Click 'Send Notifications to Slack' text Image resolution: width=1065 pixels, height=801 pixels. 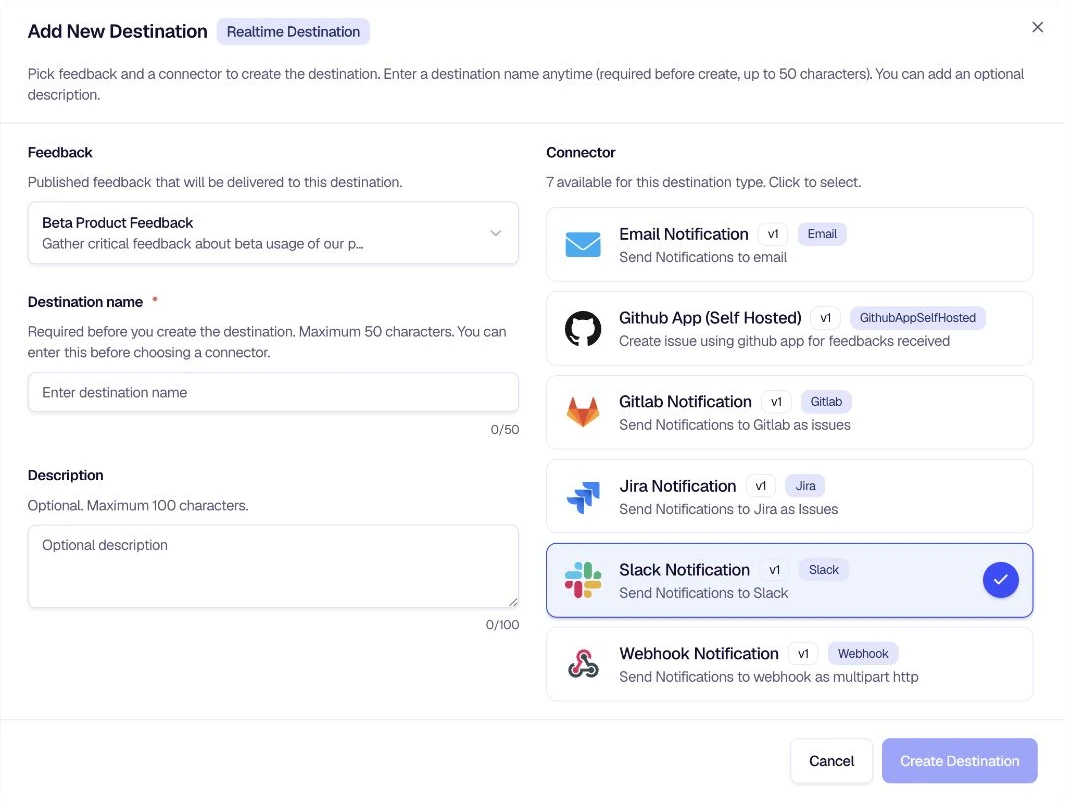[x=704, y=593]
